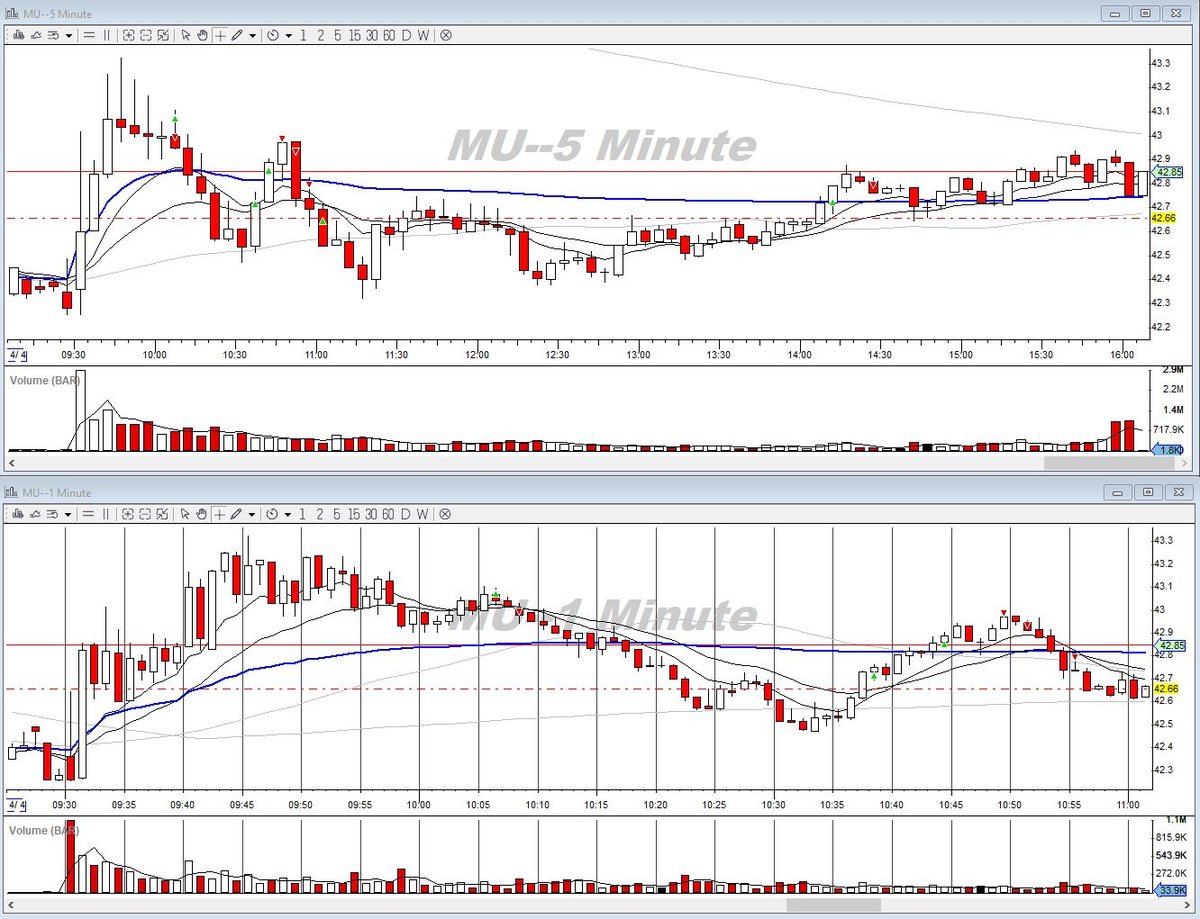1200x919 pixels.
Task: Expand interval dropdown arrow in 1 Minute window
Action: pos(289,513)
